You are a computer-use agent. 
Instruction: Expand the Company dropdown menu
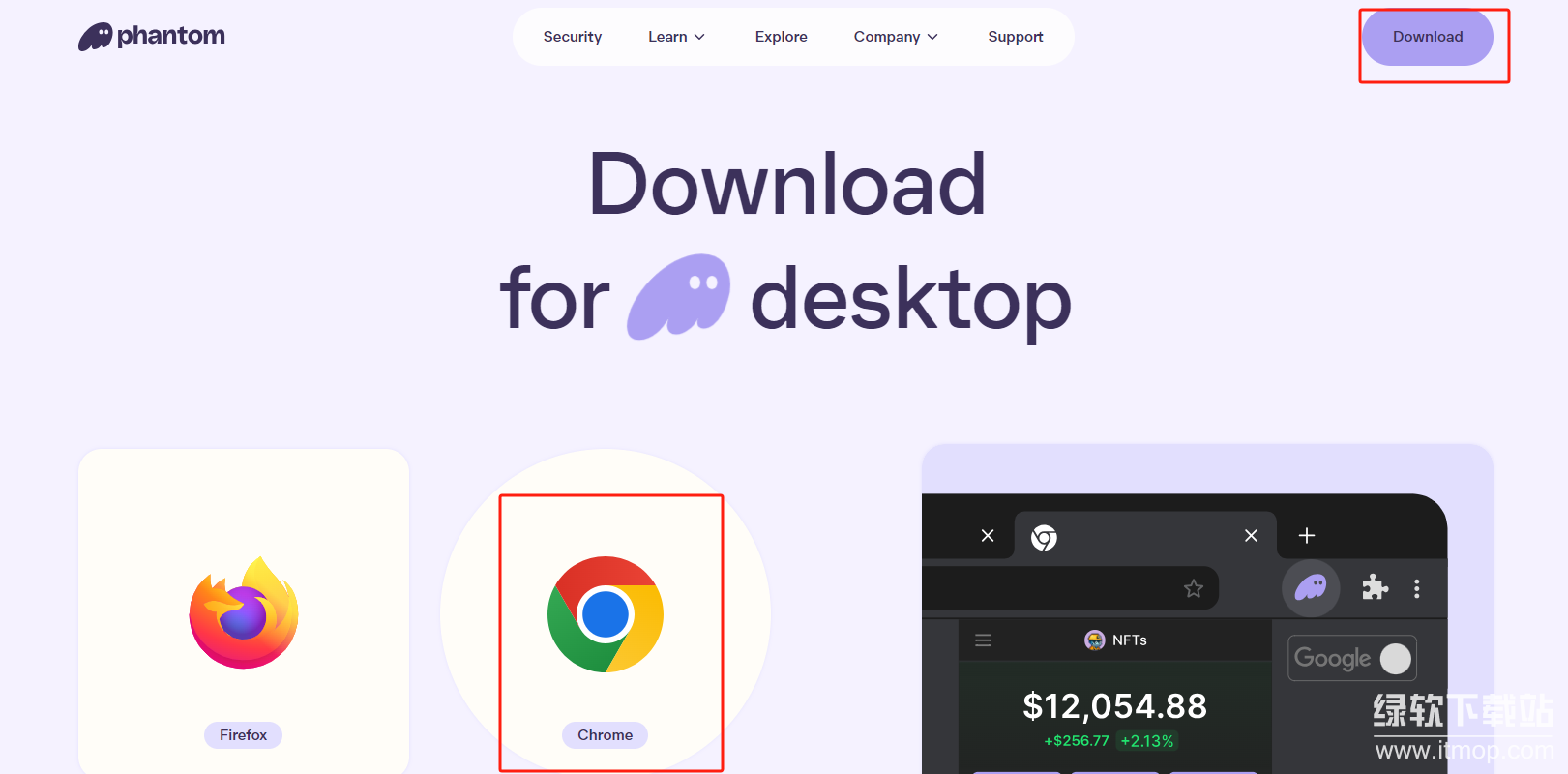coord(896,37)
